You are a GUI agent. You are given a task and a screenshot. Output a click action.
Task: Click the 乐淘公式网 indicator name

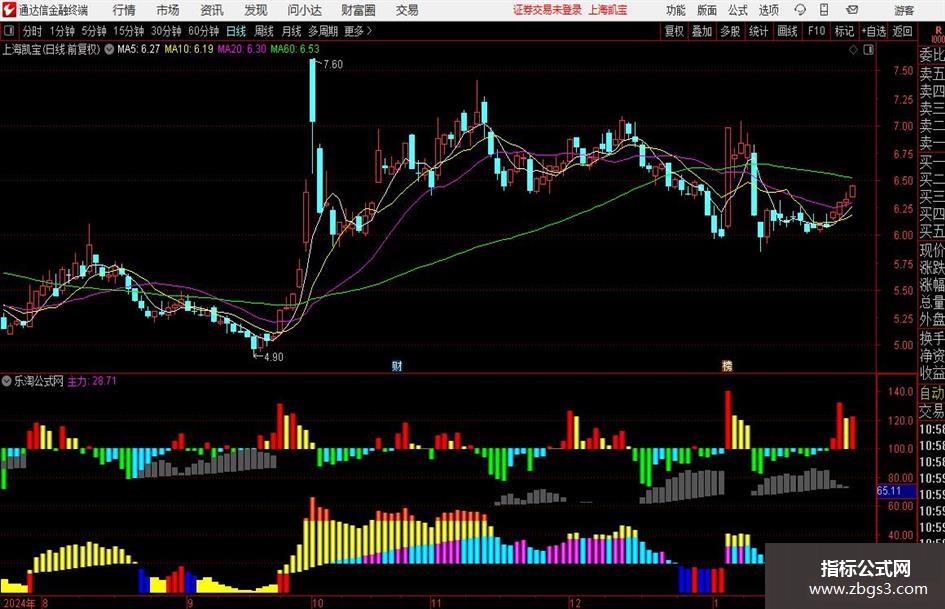tap(39, 381)
